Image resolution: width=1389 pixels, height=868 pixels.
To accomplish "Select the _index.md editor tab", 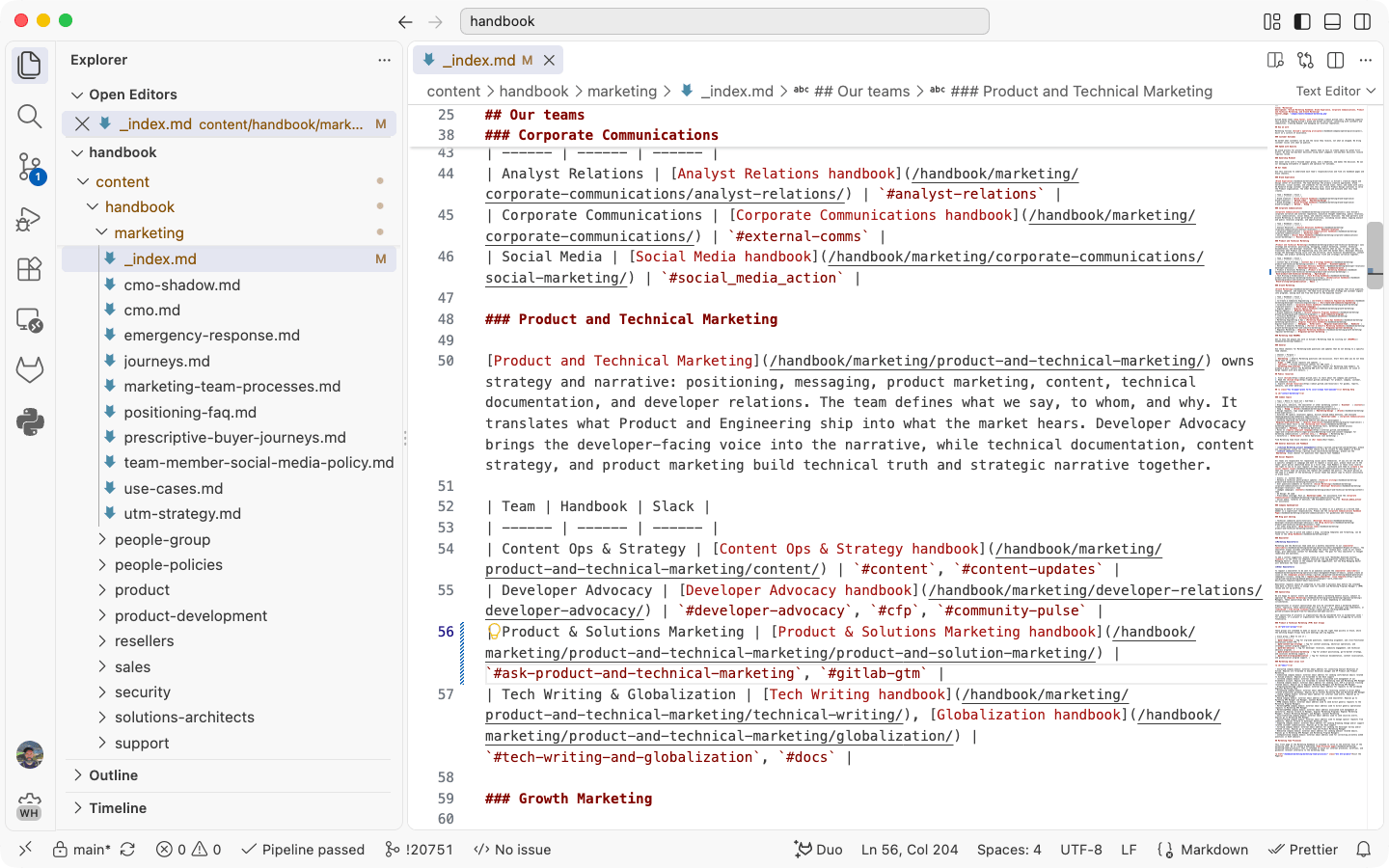I will point(488,60).
